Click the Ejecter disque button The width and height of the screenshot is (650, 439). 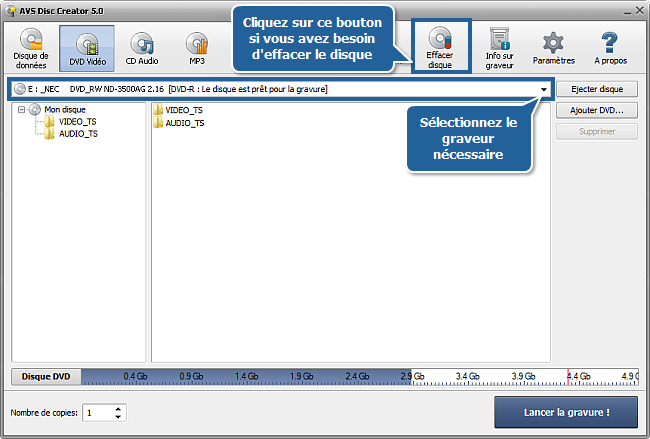point(597,89)
